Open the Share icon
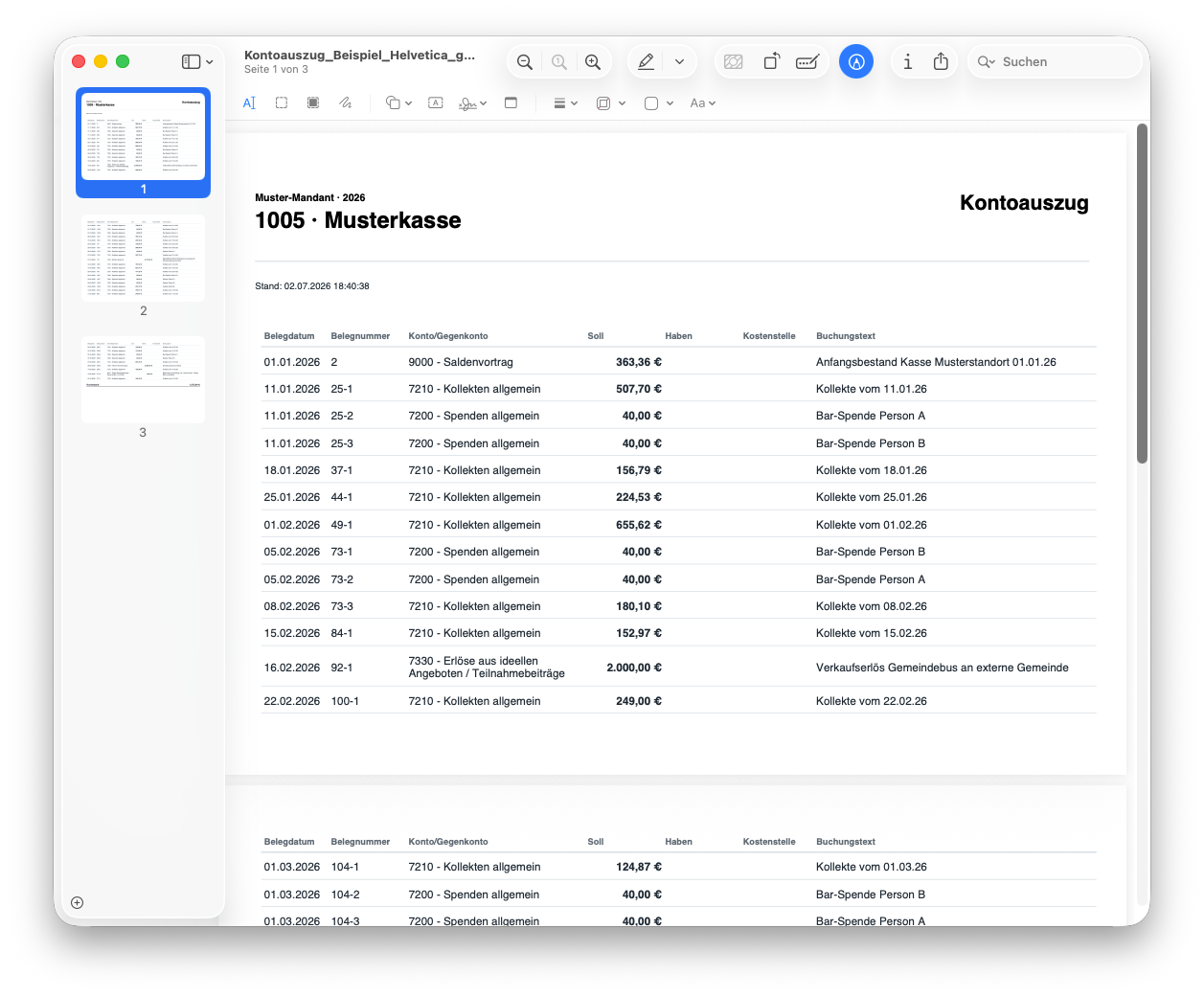 (941, 62)
